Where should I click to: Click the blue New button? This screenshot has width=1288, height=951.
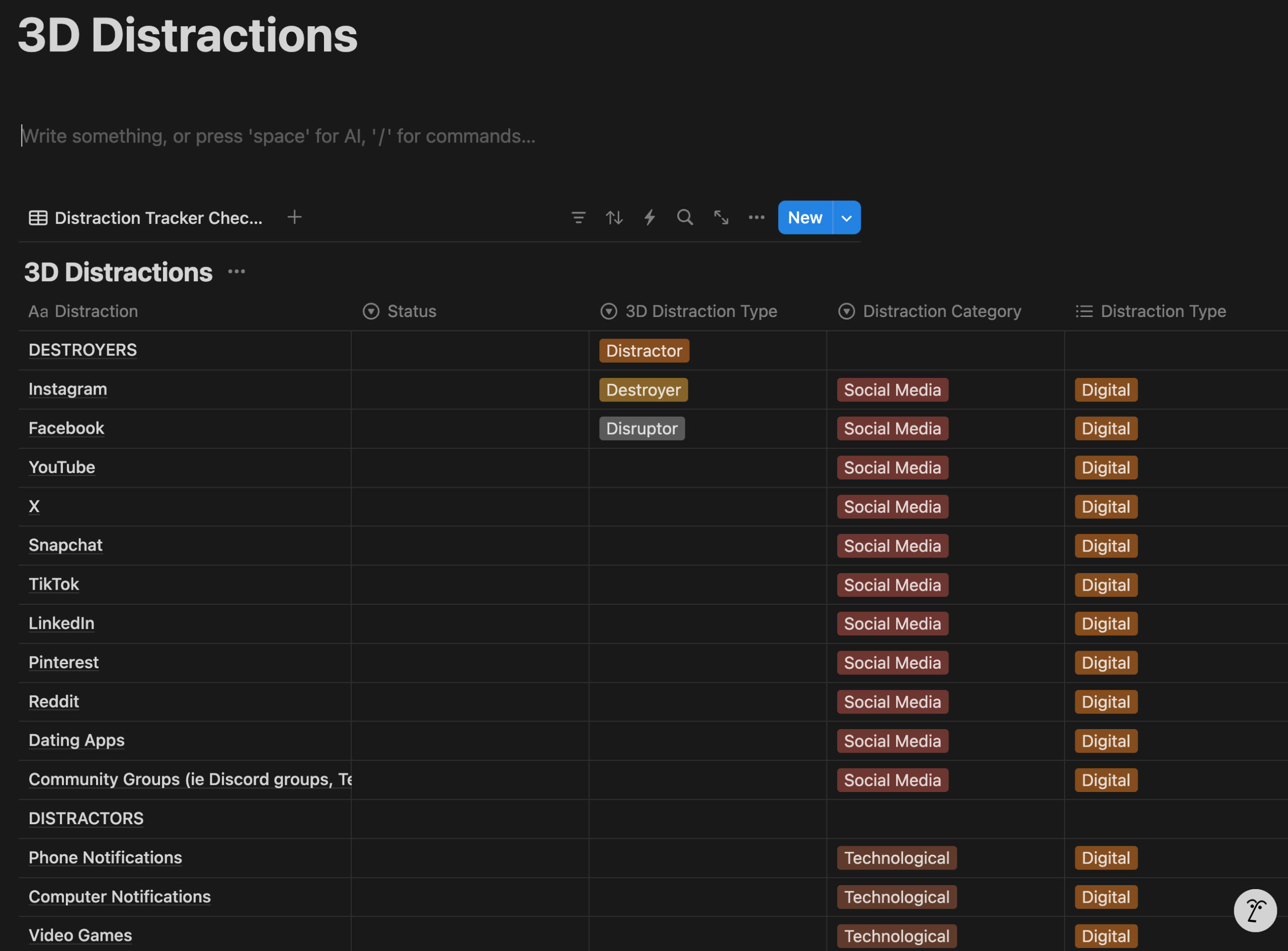pyautogui.click(x=804, y=218)
